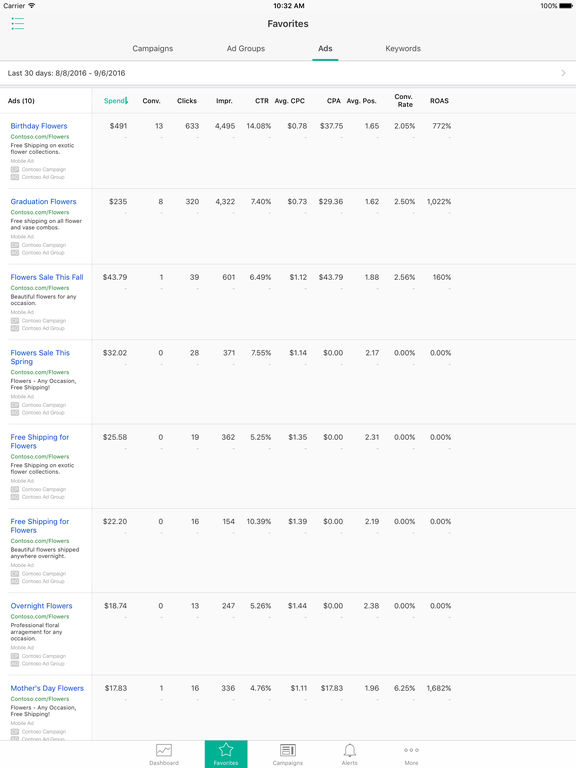Image resolution: width=576 pixels, height=768 pixels.
Task: Sort by the Conv. column header
Action: tap(151, 101)
